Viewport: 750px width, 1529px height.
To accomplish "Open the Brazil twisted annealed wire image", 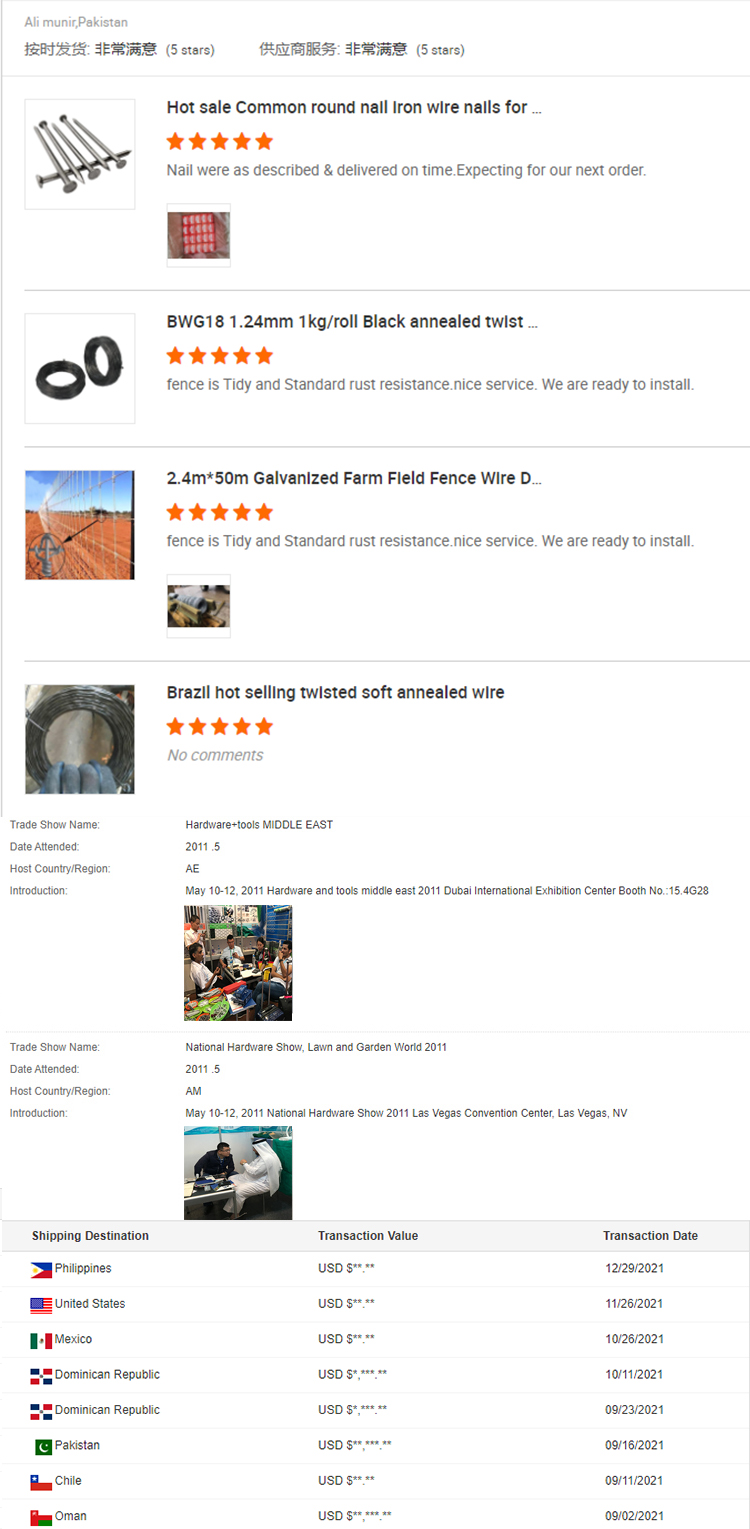I will click(80, 738).
